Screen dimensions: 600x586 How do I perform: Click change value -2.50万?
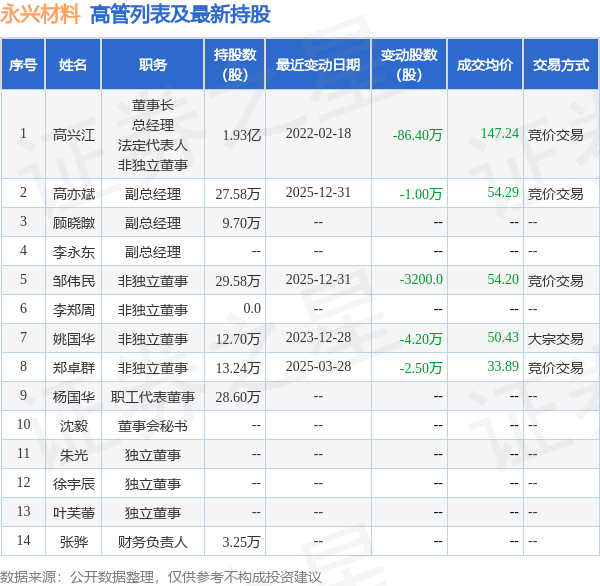click(421, 368)
